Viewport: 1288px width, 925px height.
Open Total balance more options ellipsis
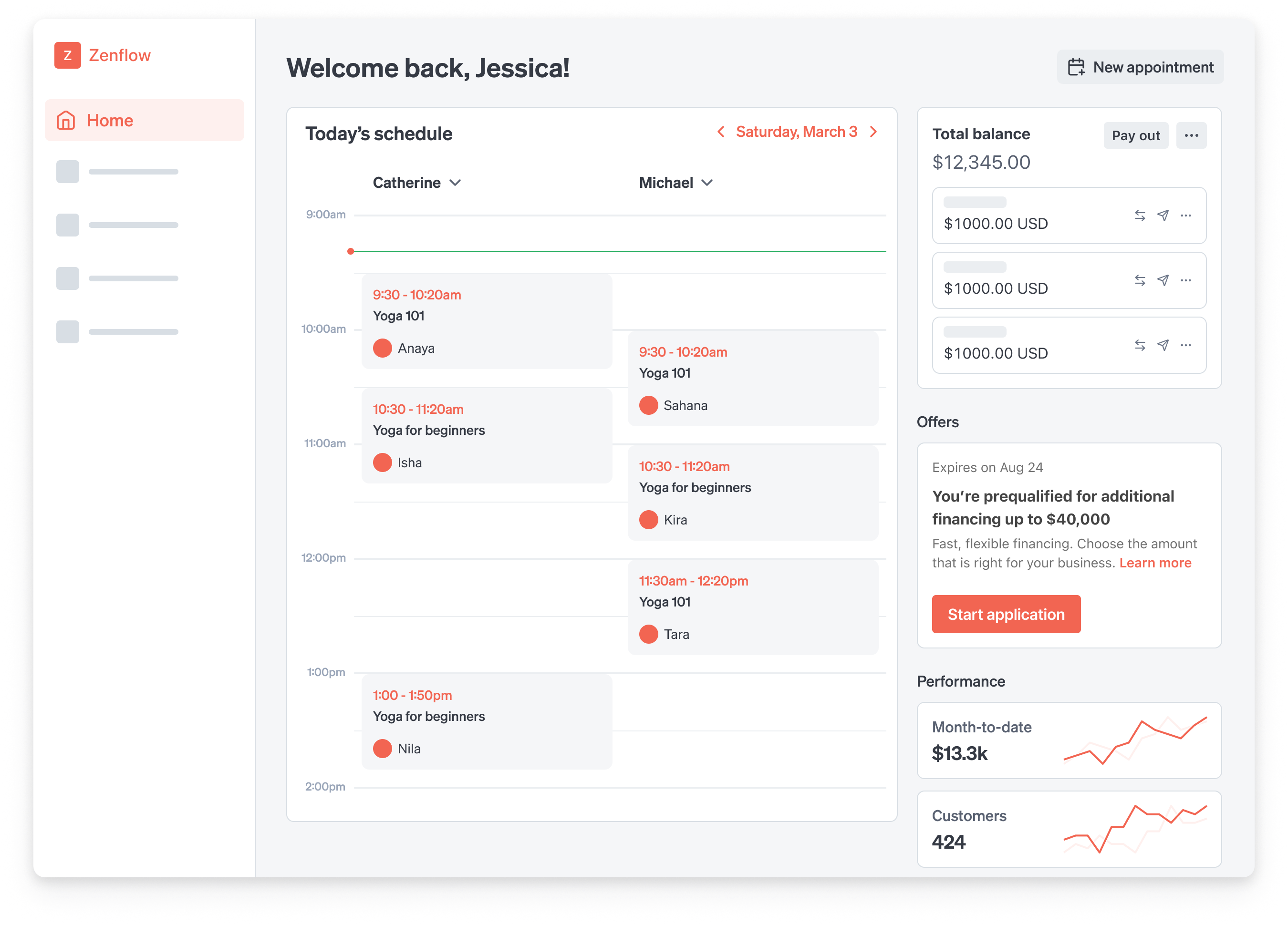(1191, 135)
